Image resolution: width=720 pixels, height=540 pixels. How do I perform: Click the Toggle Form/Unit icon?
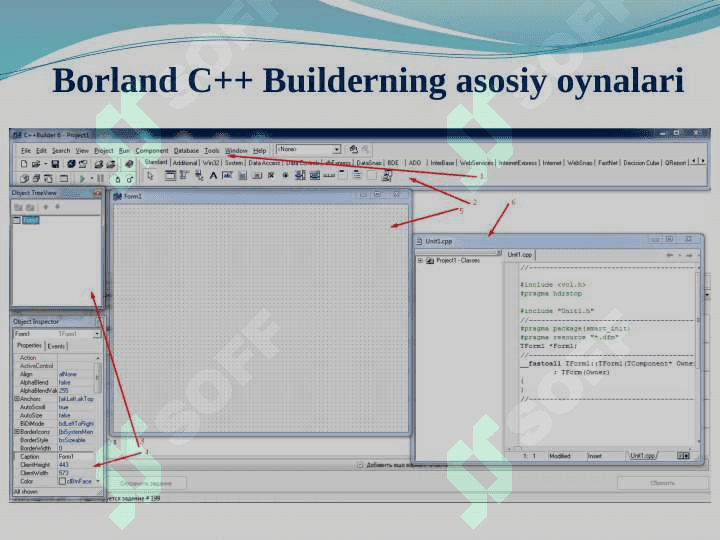point(48,178)
